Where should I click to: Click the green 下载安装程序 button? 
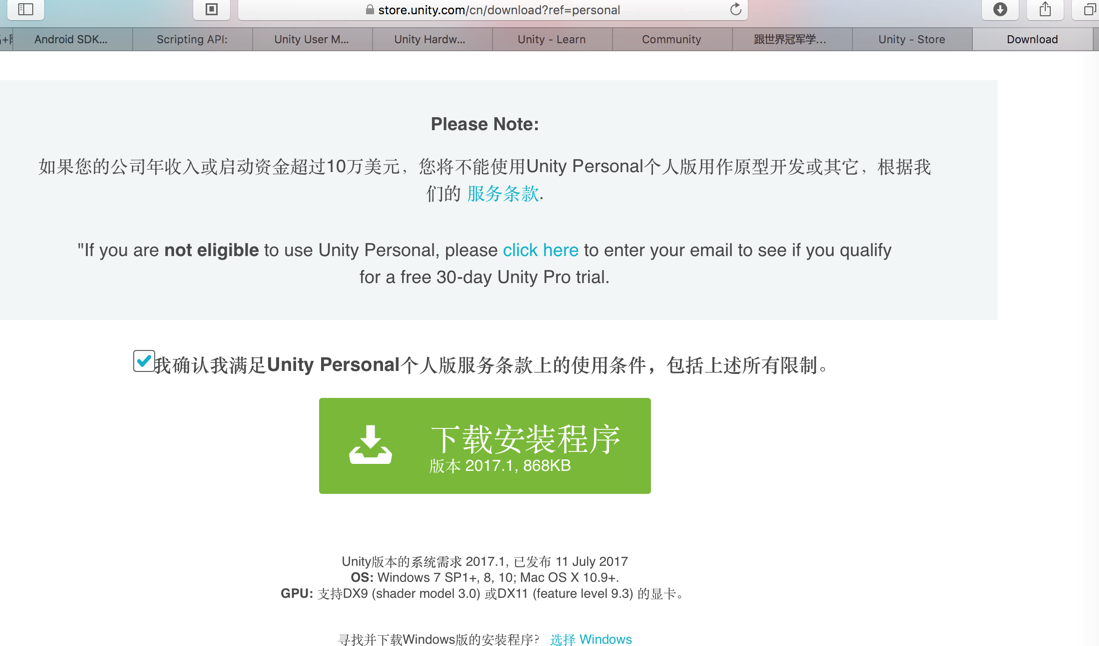(x=484, y=446)
